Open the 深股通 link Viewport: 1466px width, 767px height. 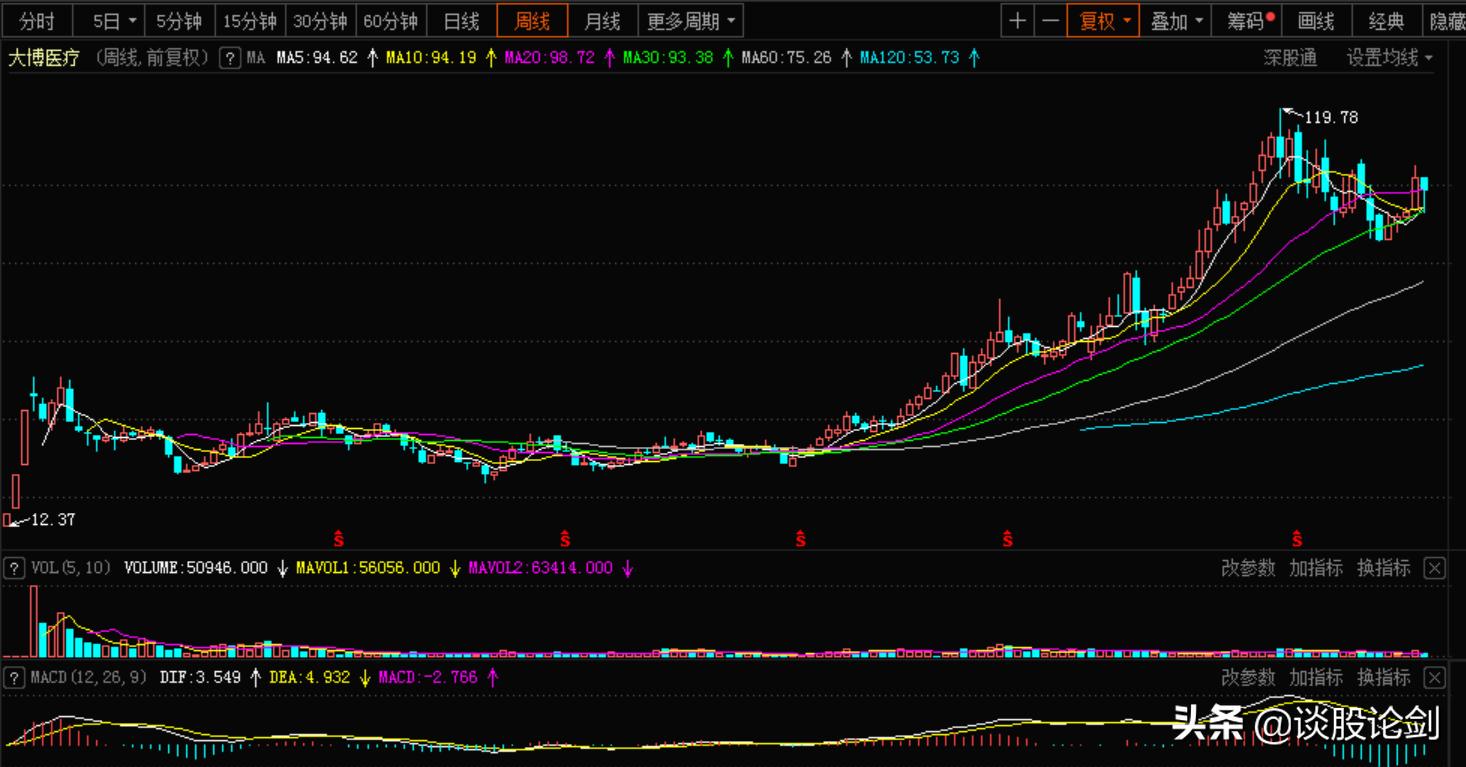(x=1290, y=58)
